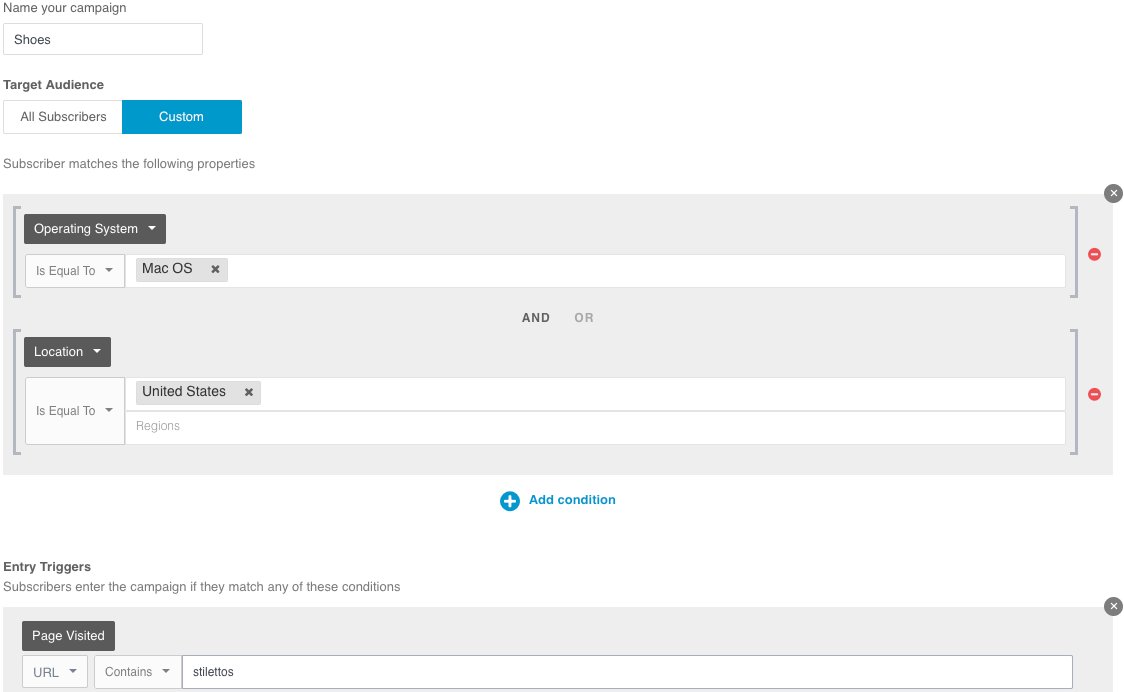Remove the Mac OS tag
This screenshot has height=692, width=1124.
coord(214,270)
